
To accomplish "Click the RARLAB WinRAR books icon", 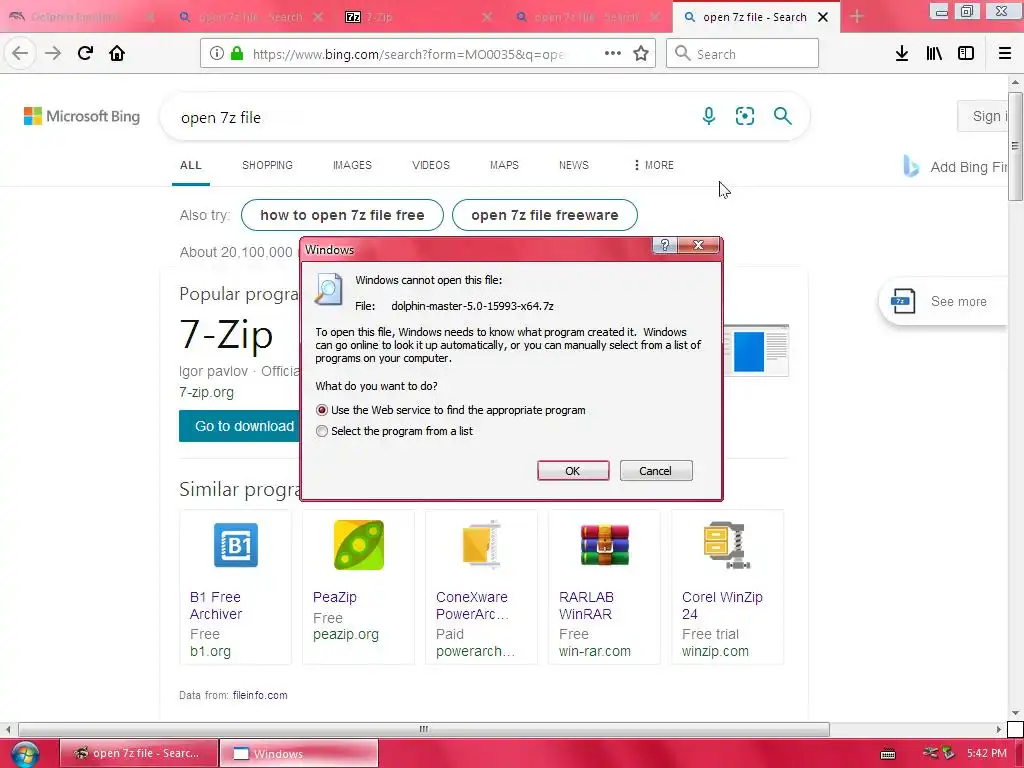I will point(605,545).
